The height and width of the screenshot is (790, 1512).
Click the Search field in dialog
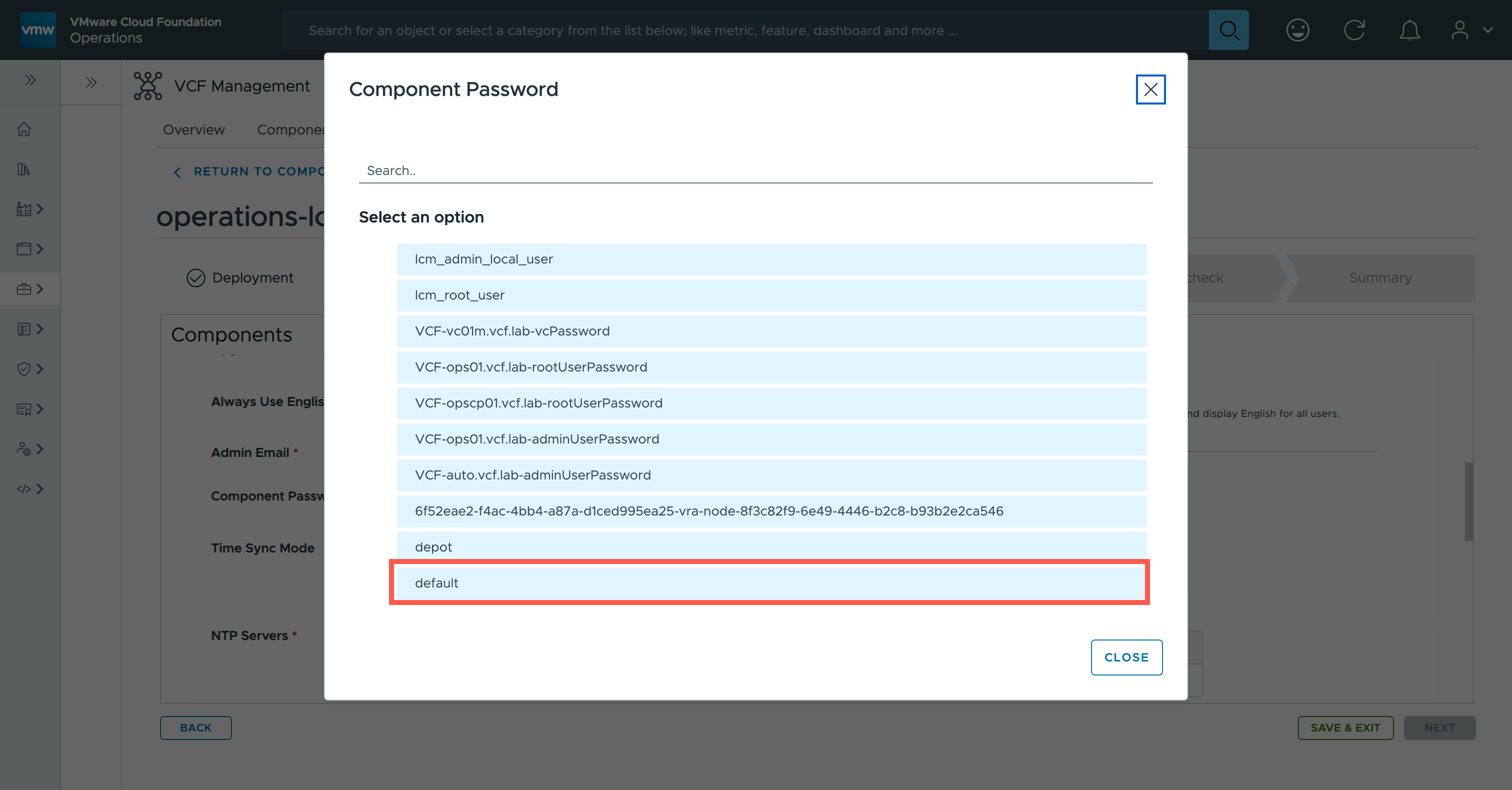click(x=755, y=171)
